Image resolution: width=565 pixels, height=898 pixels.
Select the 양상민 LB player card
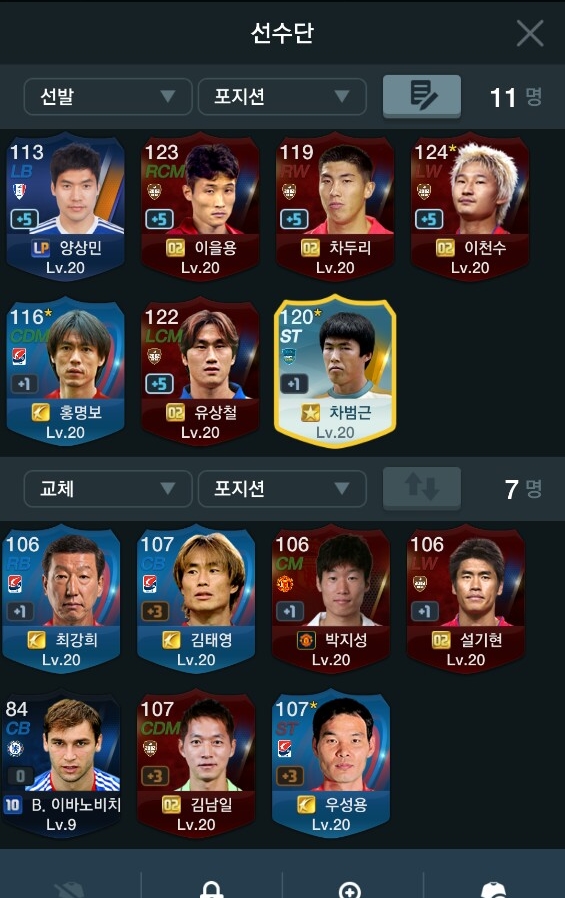pos(65,207)
